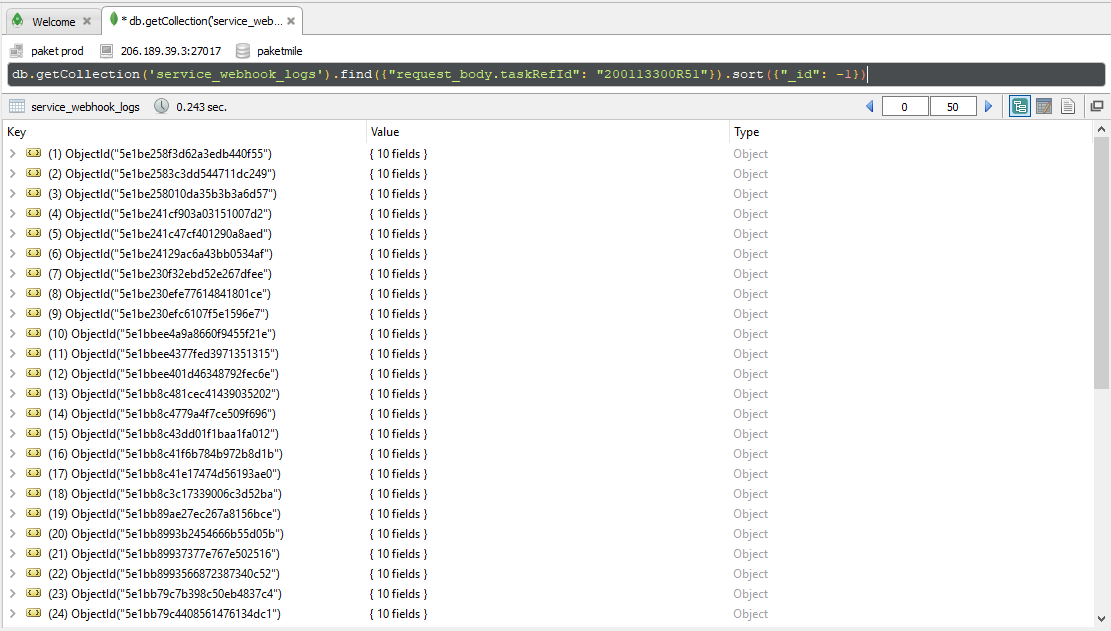
Task: Click the document icon of row (12)
Action: 33,373
